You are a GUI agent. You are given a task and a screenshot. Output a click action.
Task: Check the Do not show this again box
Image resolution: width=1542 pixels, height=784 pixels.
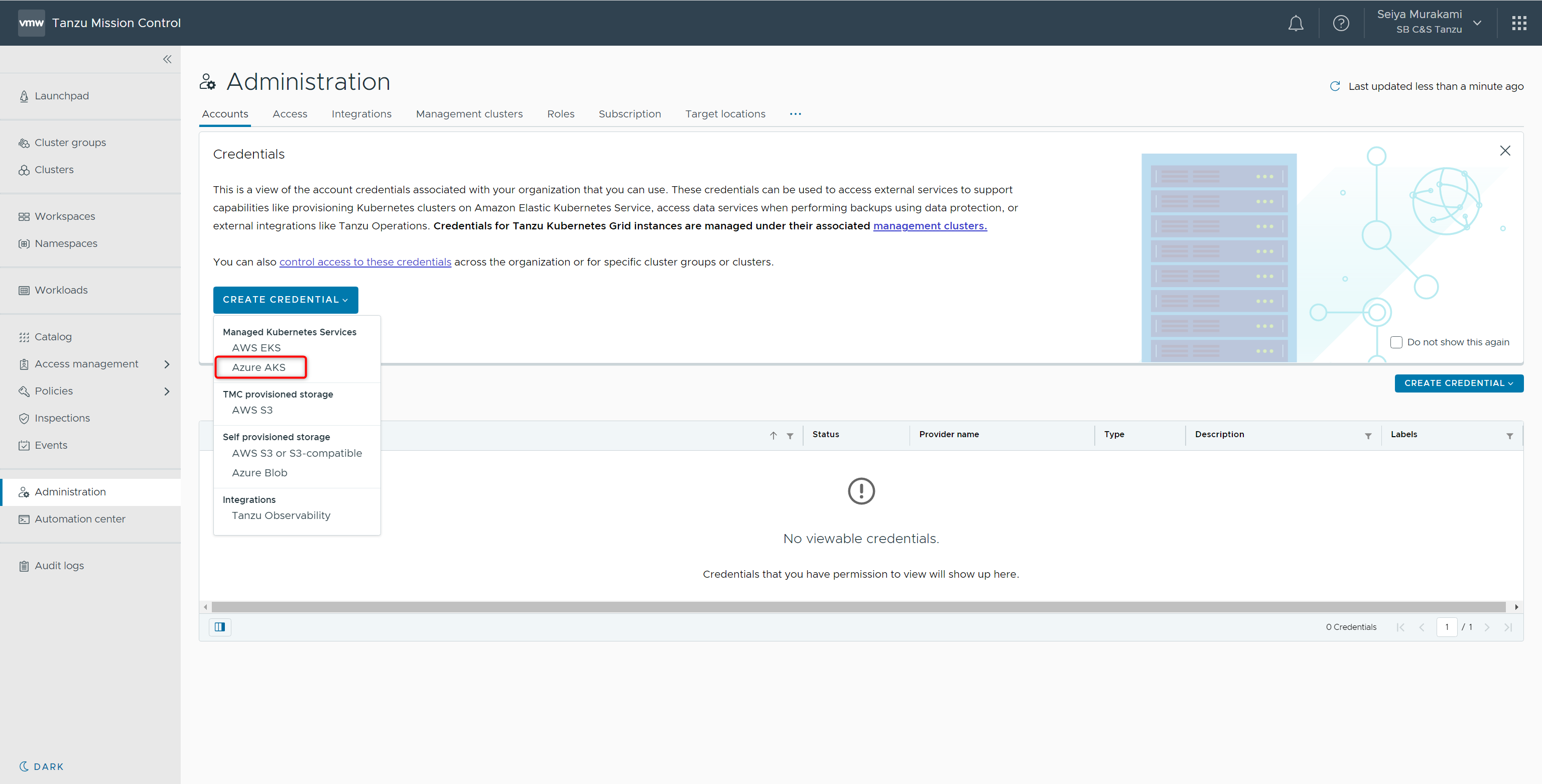tap(1396, 342)
